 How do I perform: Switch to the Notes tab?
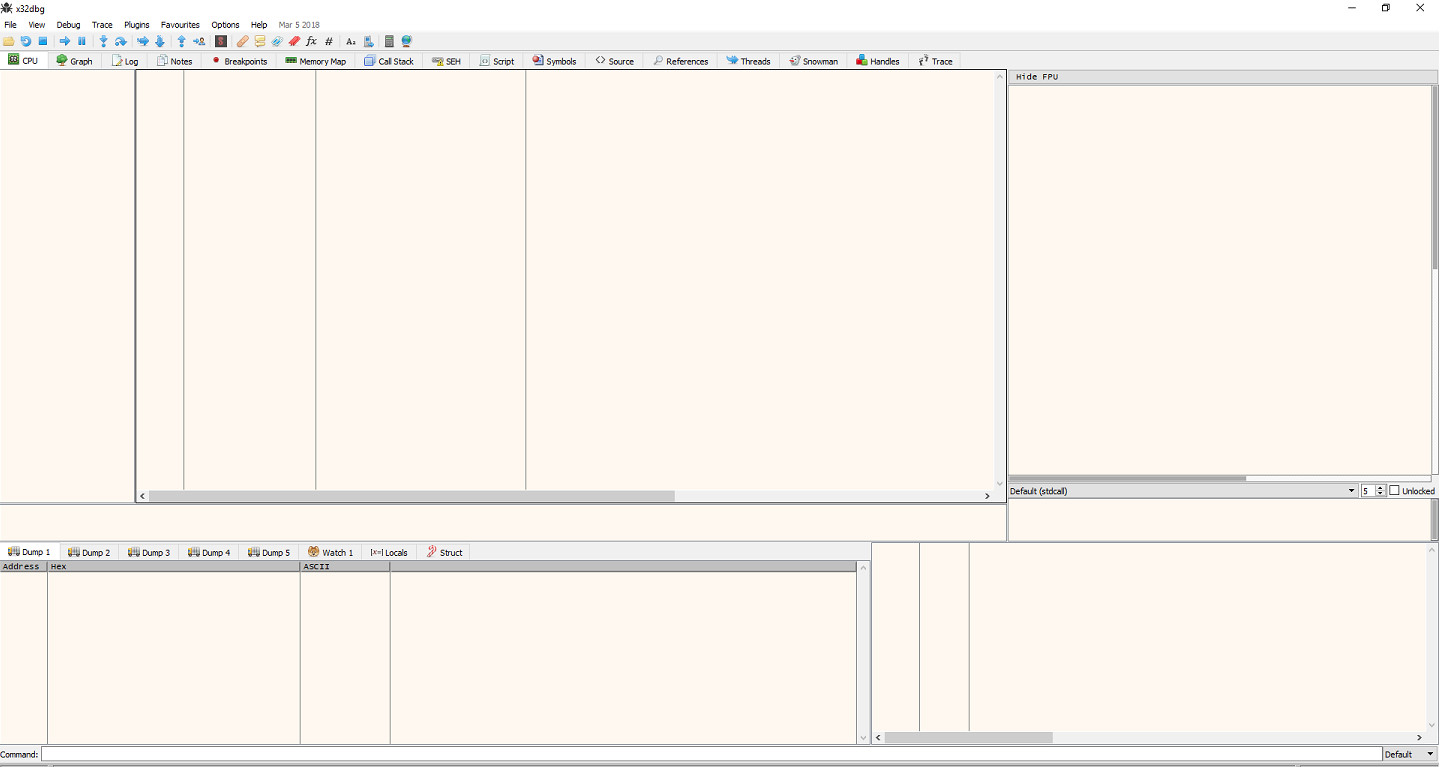(175, 61)
